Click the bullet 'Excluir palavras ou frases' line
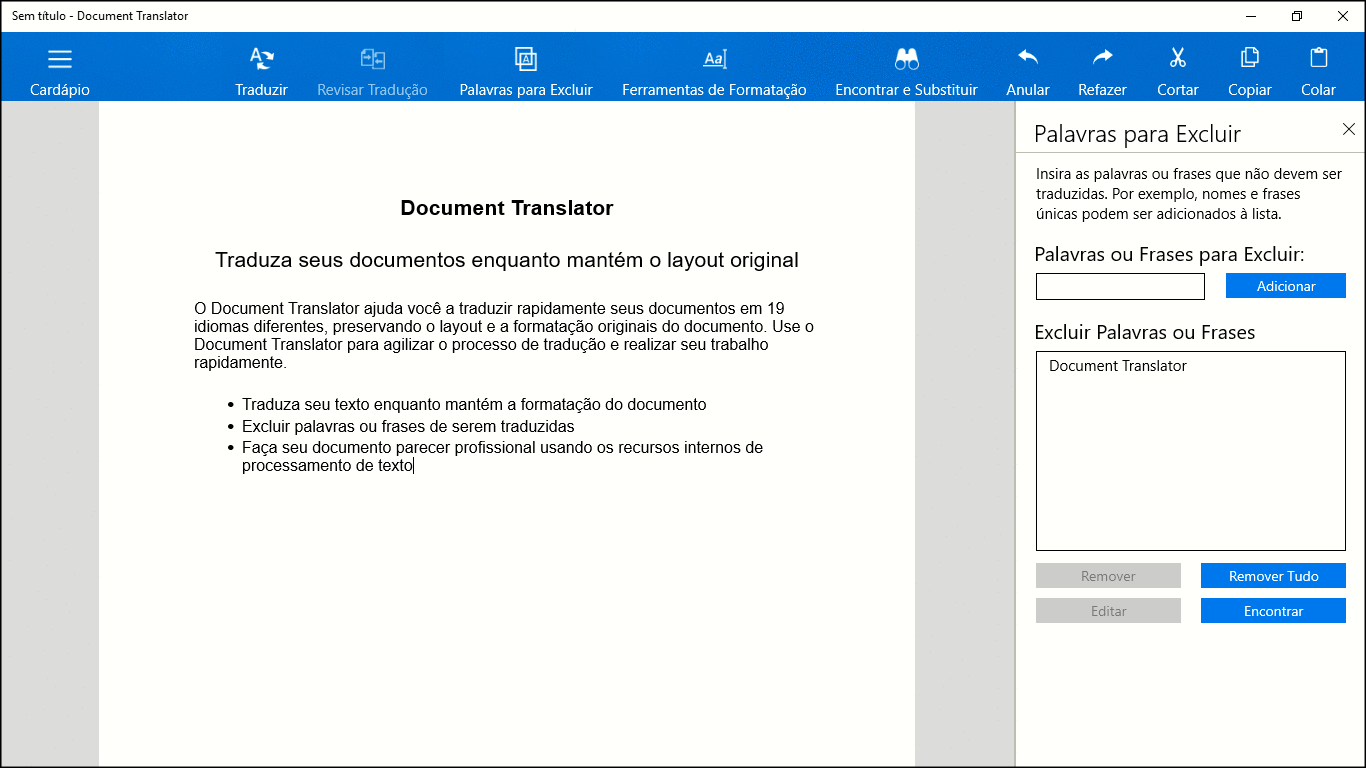1366x768 pixels. point(408,426)
